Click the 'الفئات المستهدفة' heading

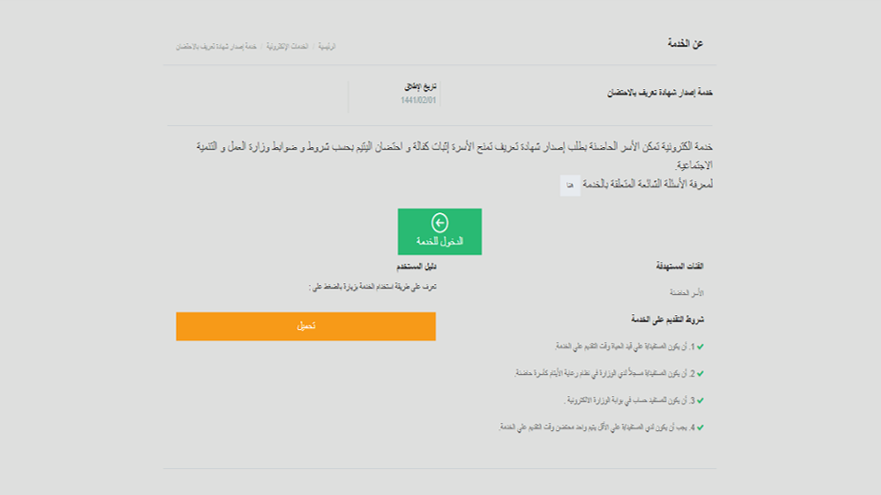(x=680, y=266)
